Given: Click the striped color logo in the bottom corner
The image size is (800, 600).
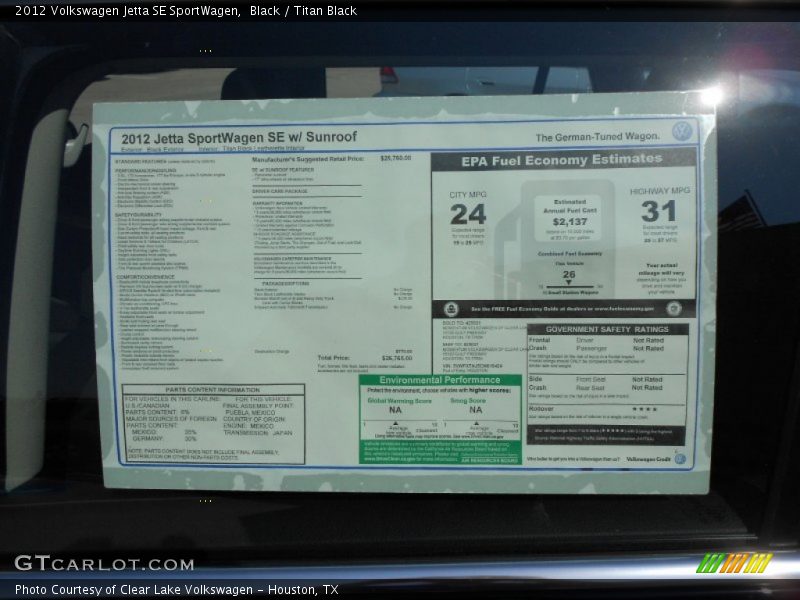Looking at the screenshot, I should [x=734, y=563].
